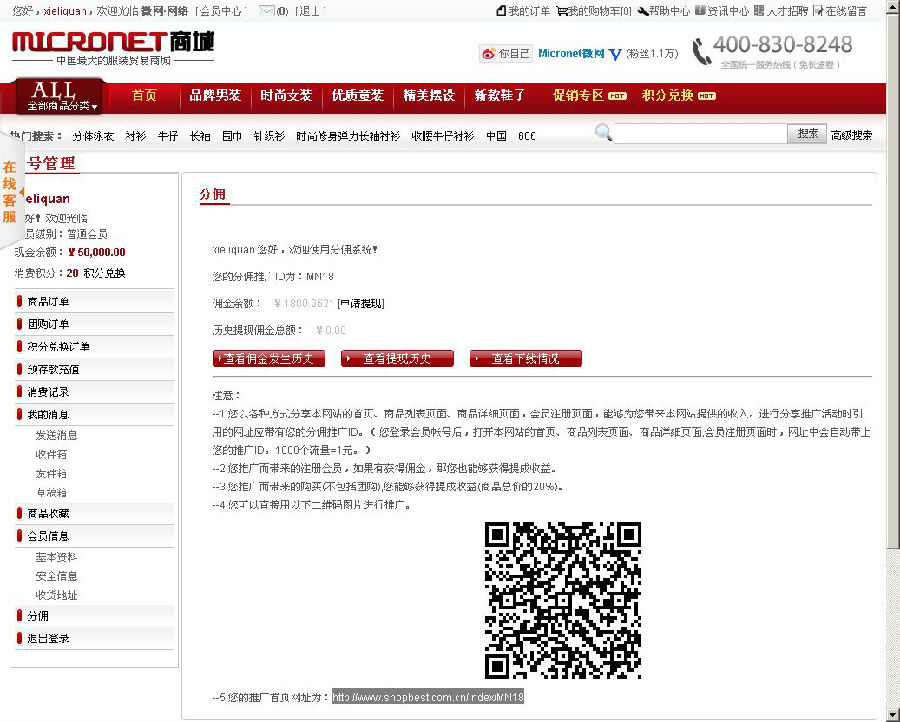The height and width of the screenshot is (722, 900).
Task: Focus the product search input field
Action: tap(700, 134)
